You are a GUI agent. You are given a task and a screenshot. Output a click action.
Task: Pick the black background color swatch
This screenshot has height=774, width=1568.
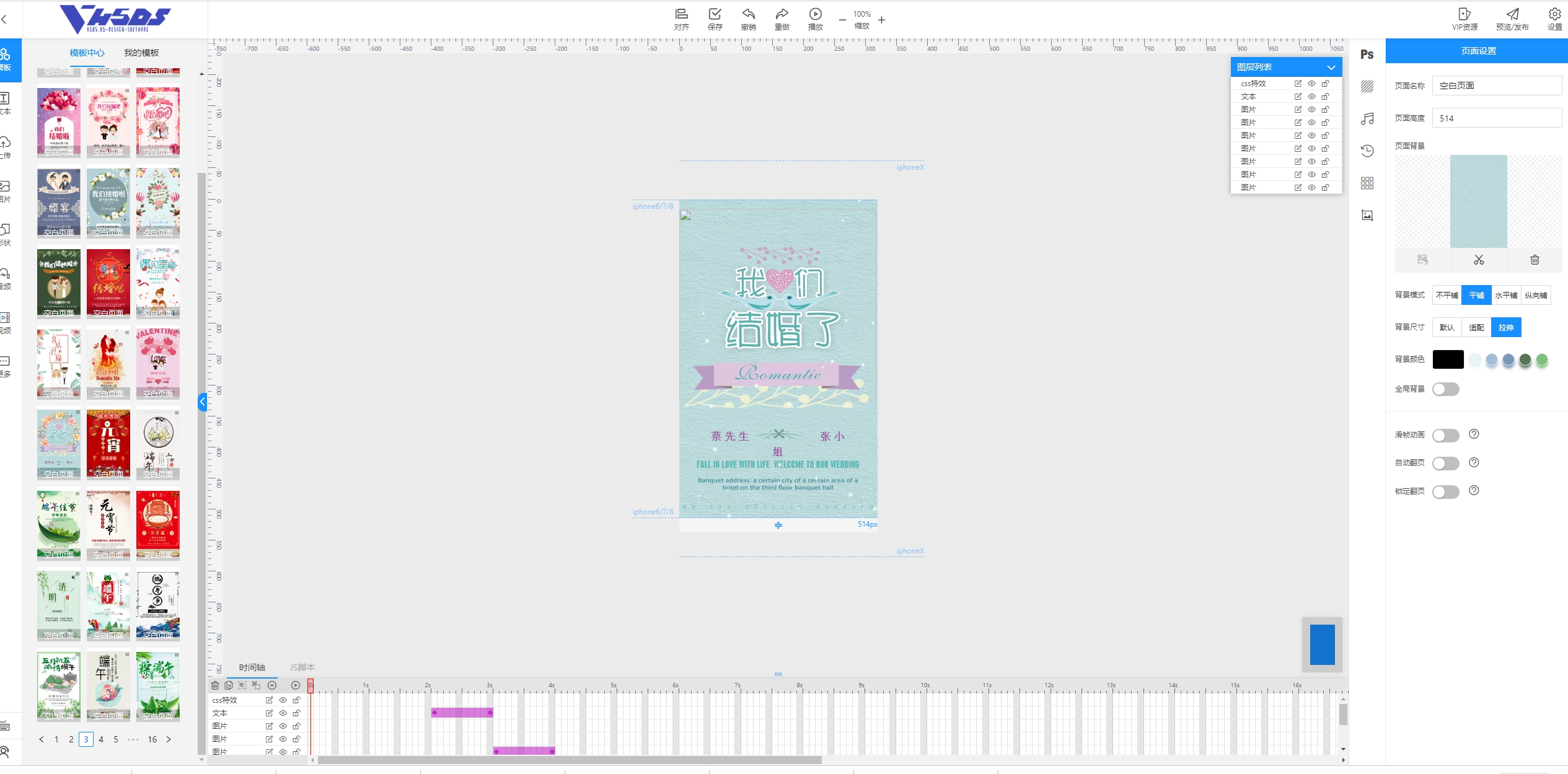tap(1448, 359)
